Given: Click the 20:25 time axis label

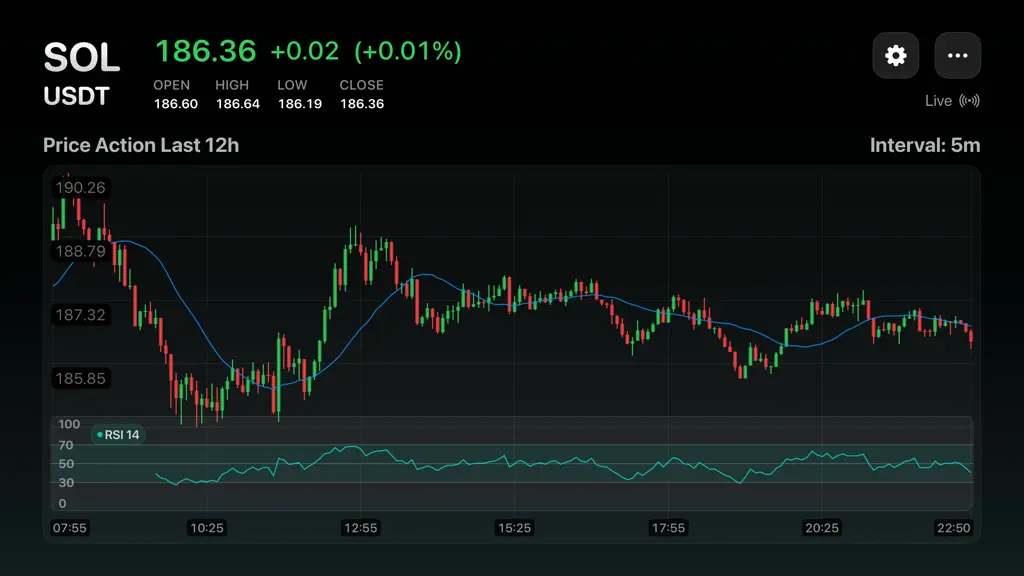Looking at the screenshot, I should (x=822, y=528).
